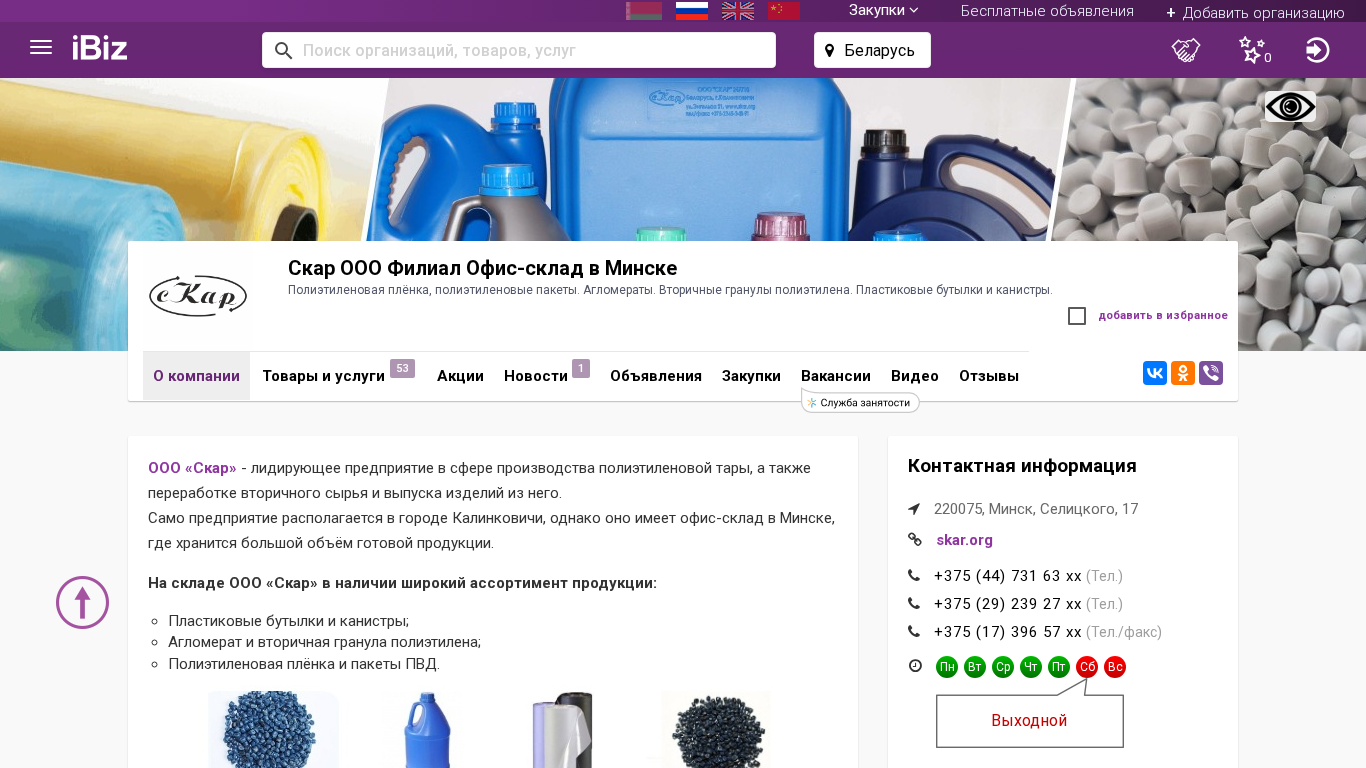This screenshot has height=768, width=1366.
Task: Click the scroll-to-top arrow button
Action: tap(82, 602)
